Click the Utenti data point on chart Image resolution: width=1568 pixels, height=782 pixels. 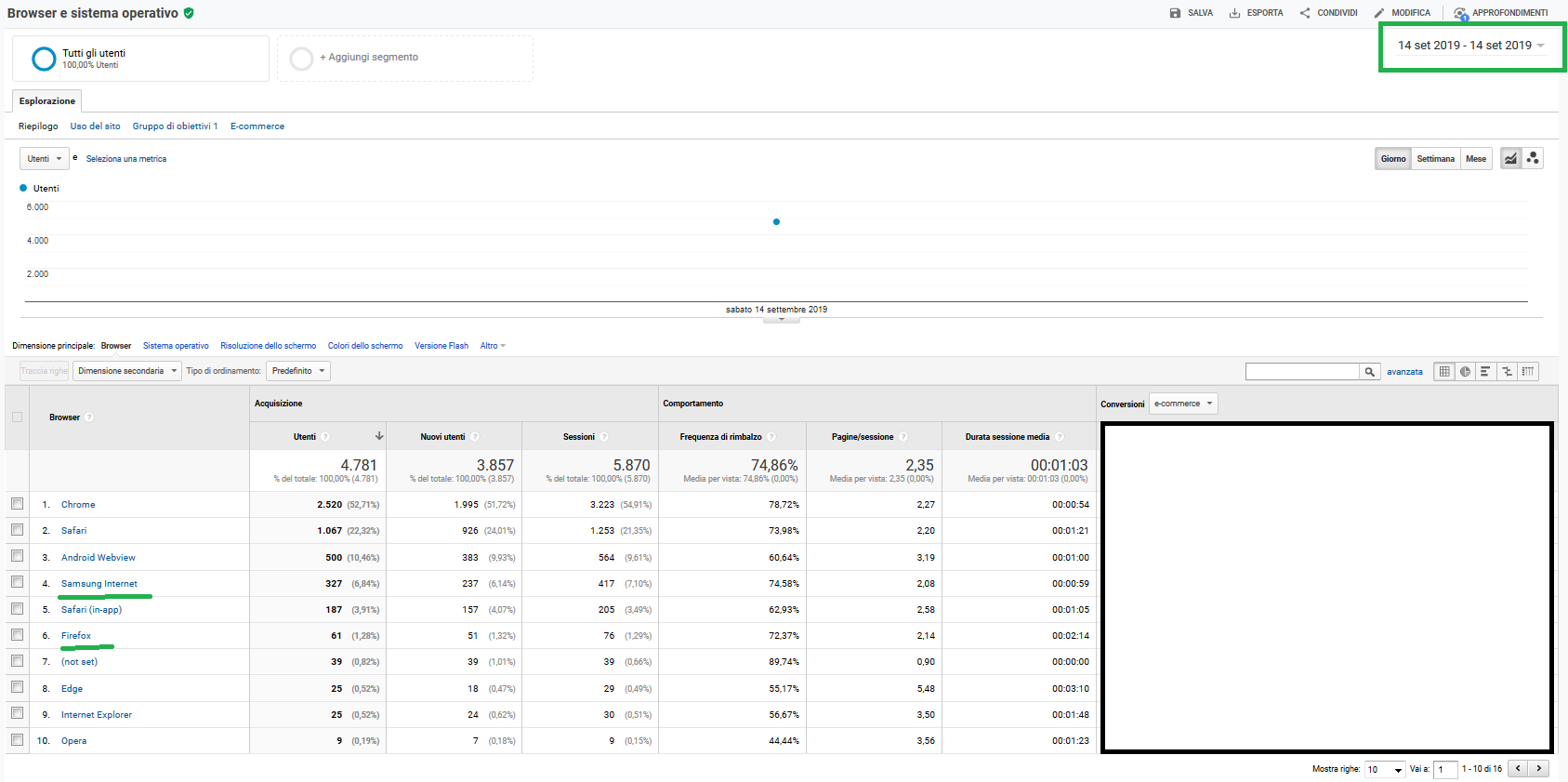tap(776, 221)
